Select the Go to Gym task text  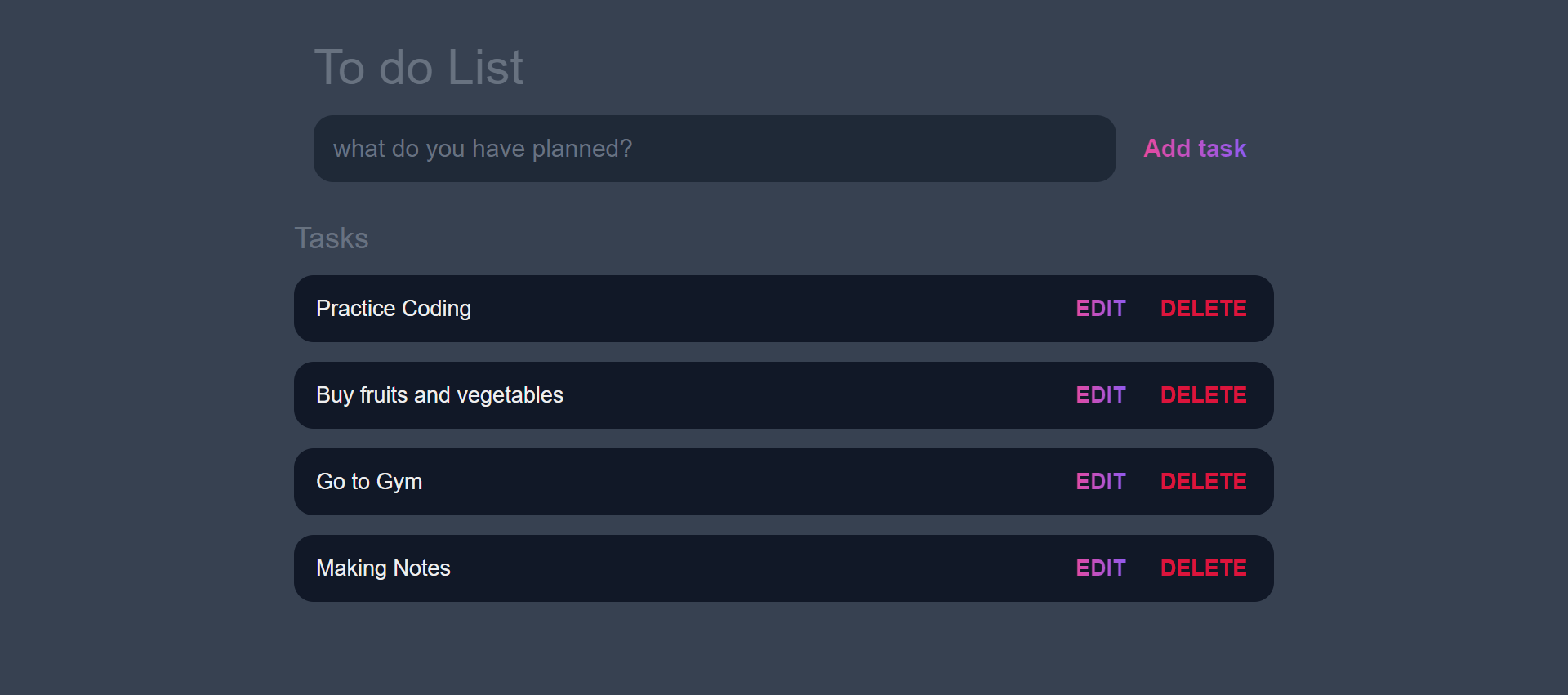point(369,482)
